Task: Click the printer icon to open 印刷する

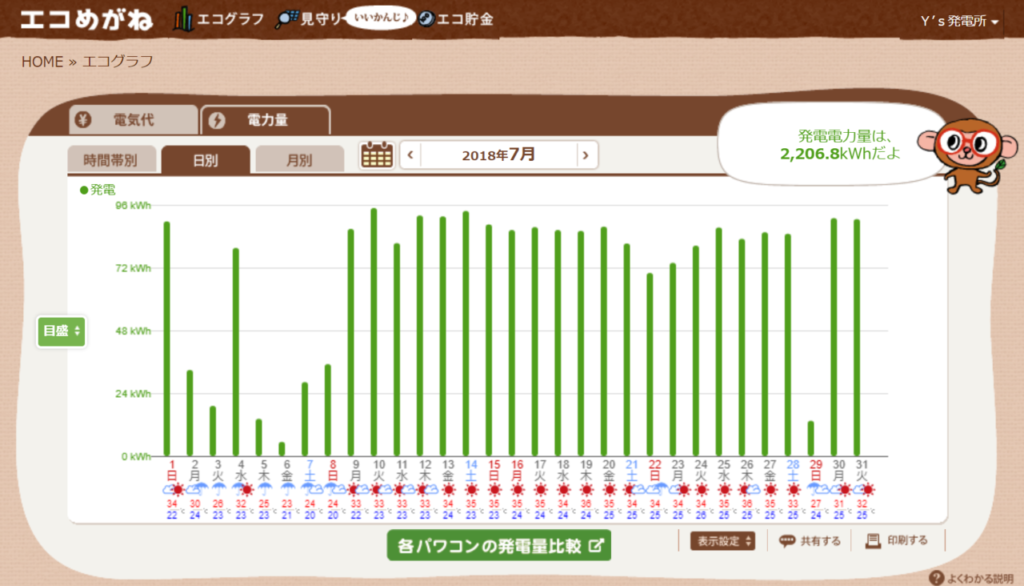Action: click(x=871, y=540)
